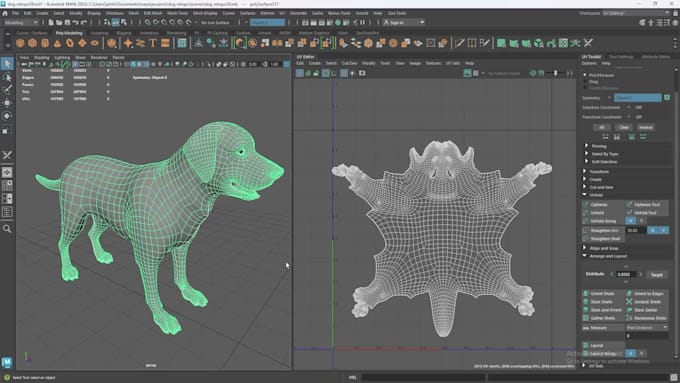Click the Unstack Shells icon in the UV Toolkit
Image resolution: width=680 pixels, height=383 pixels.
[x=629, y=302]
